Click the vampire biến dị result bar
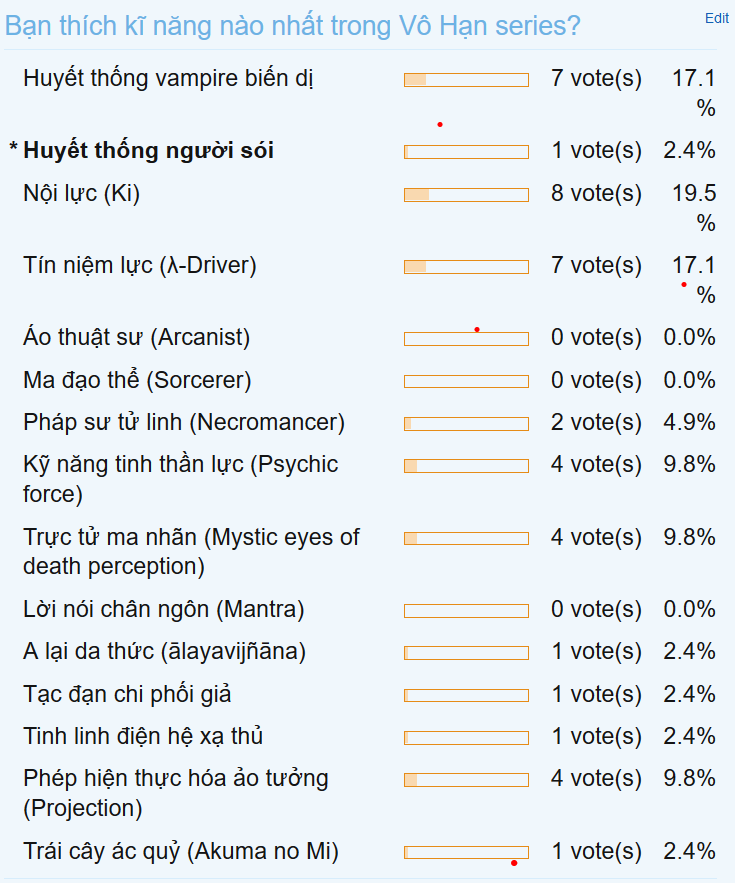Viewport: 735px width, 883px height. click(x=466, y=79)
